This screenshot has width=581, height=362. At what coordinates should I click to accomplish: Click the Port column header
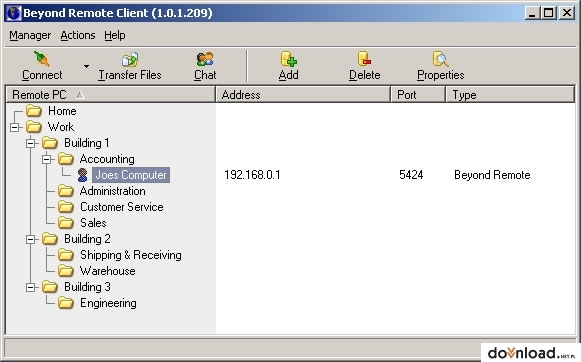pyautogui.click(x=418, y=94)
